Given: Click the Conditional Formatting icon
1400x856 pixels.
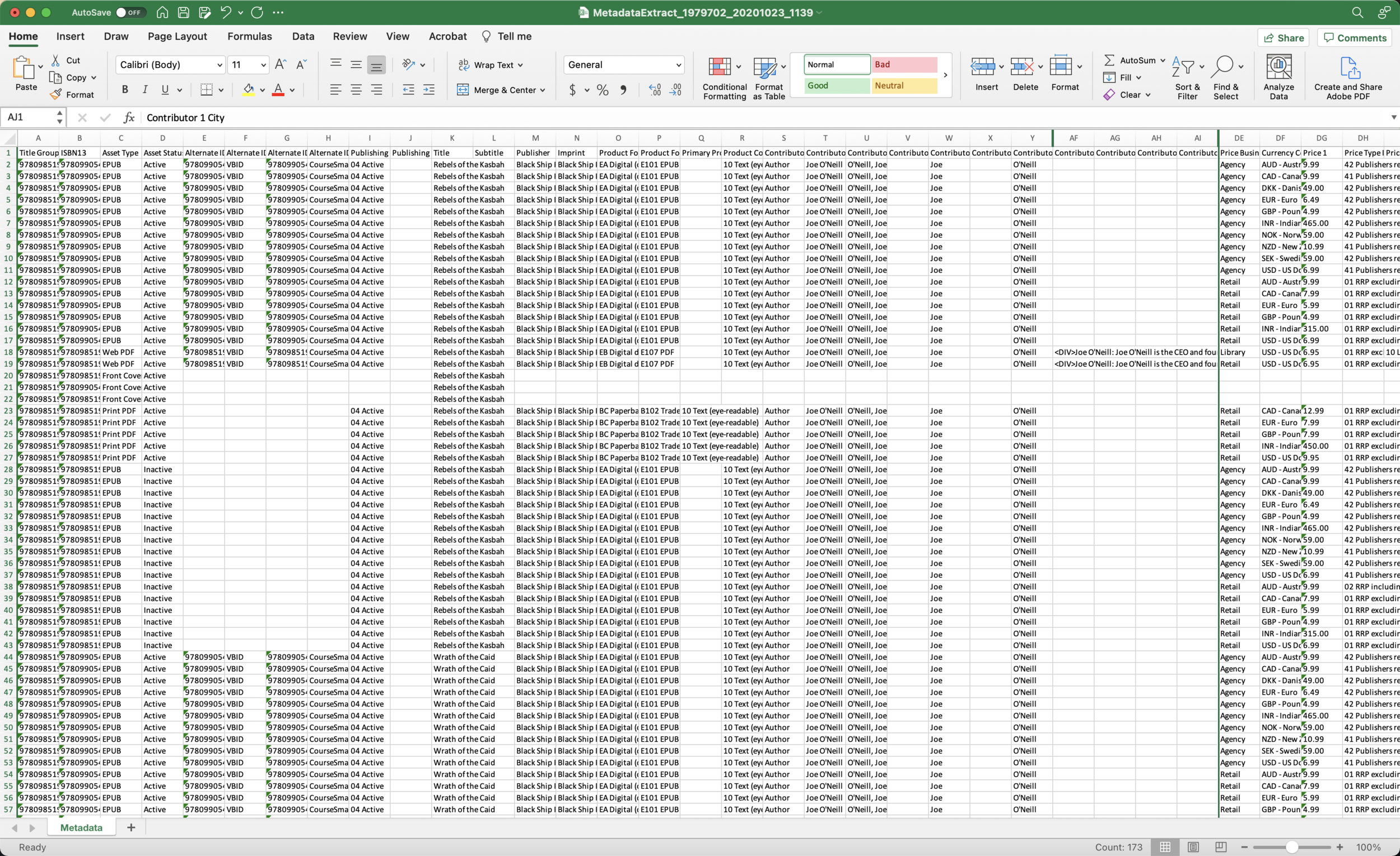Looking at the screenshot, I should [719, 68].
